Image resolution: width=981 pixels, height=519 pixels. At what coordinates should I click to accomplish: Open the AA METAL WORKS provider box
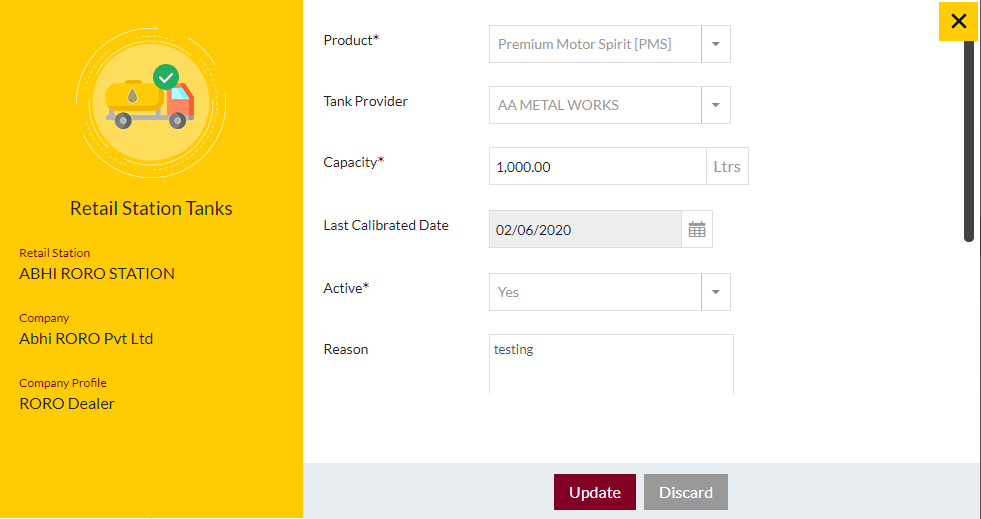point(595,105)
